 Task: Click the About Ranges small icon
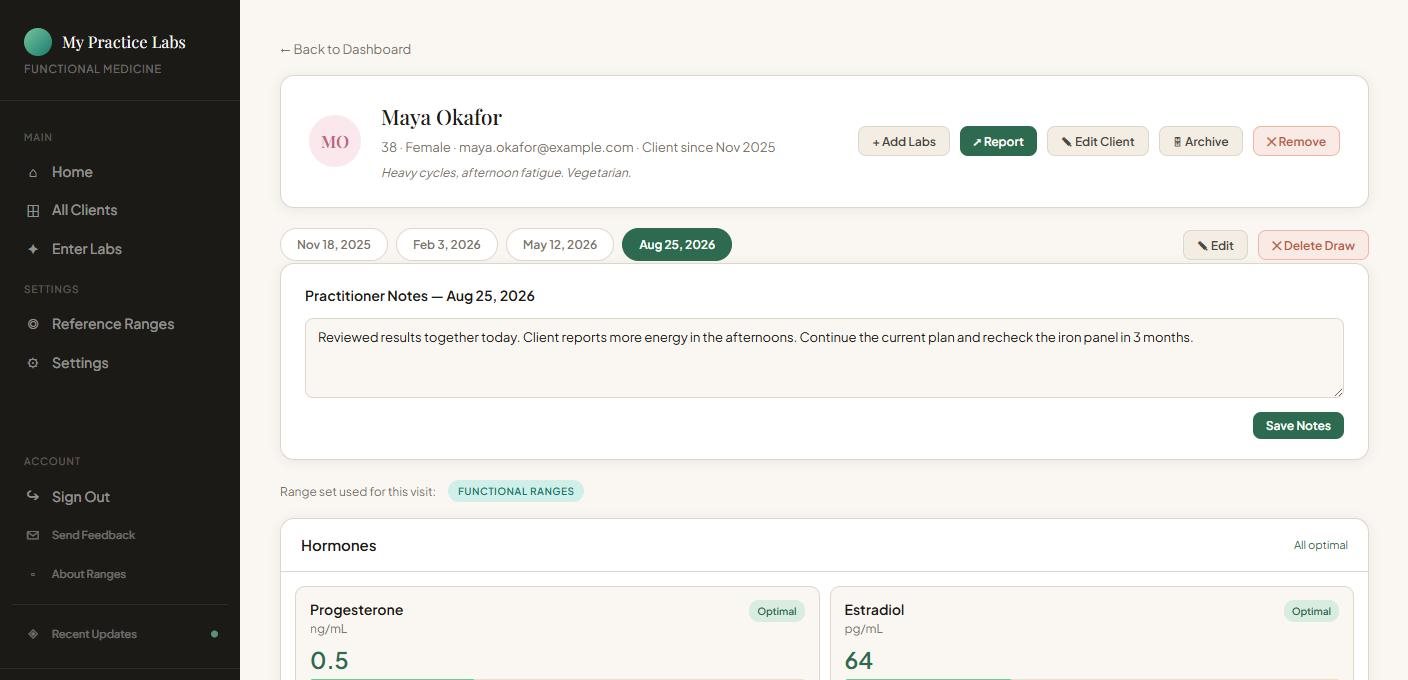(x=33, y=574)
